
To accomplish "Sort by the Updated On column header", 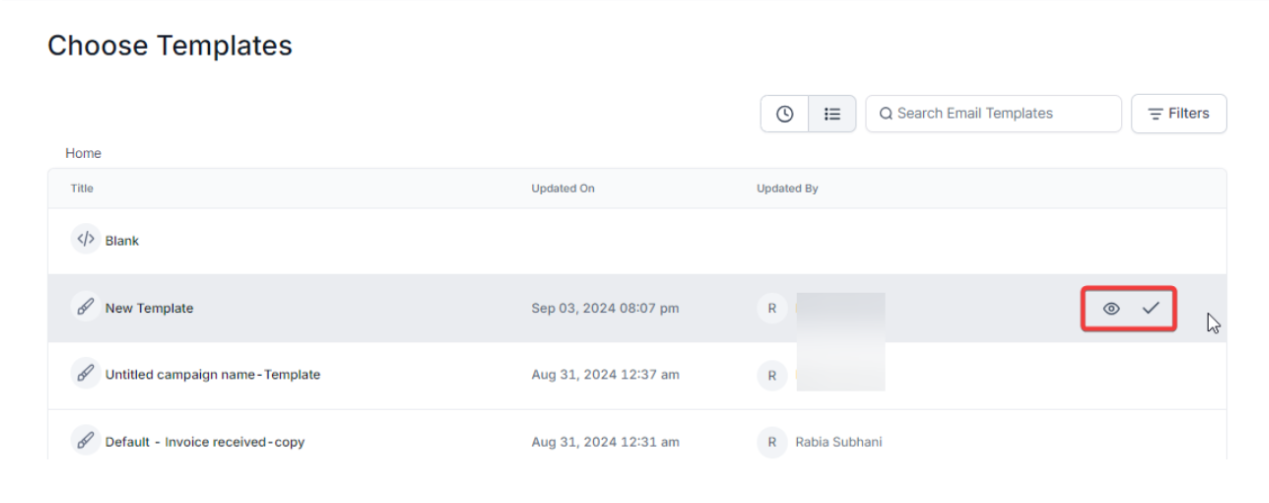I will tap(563, 188).
